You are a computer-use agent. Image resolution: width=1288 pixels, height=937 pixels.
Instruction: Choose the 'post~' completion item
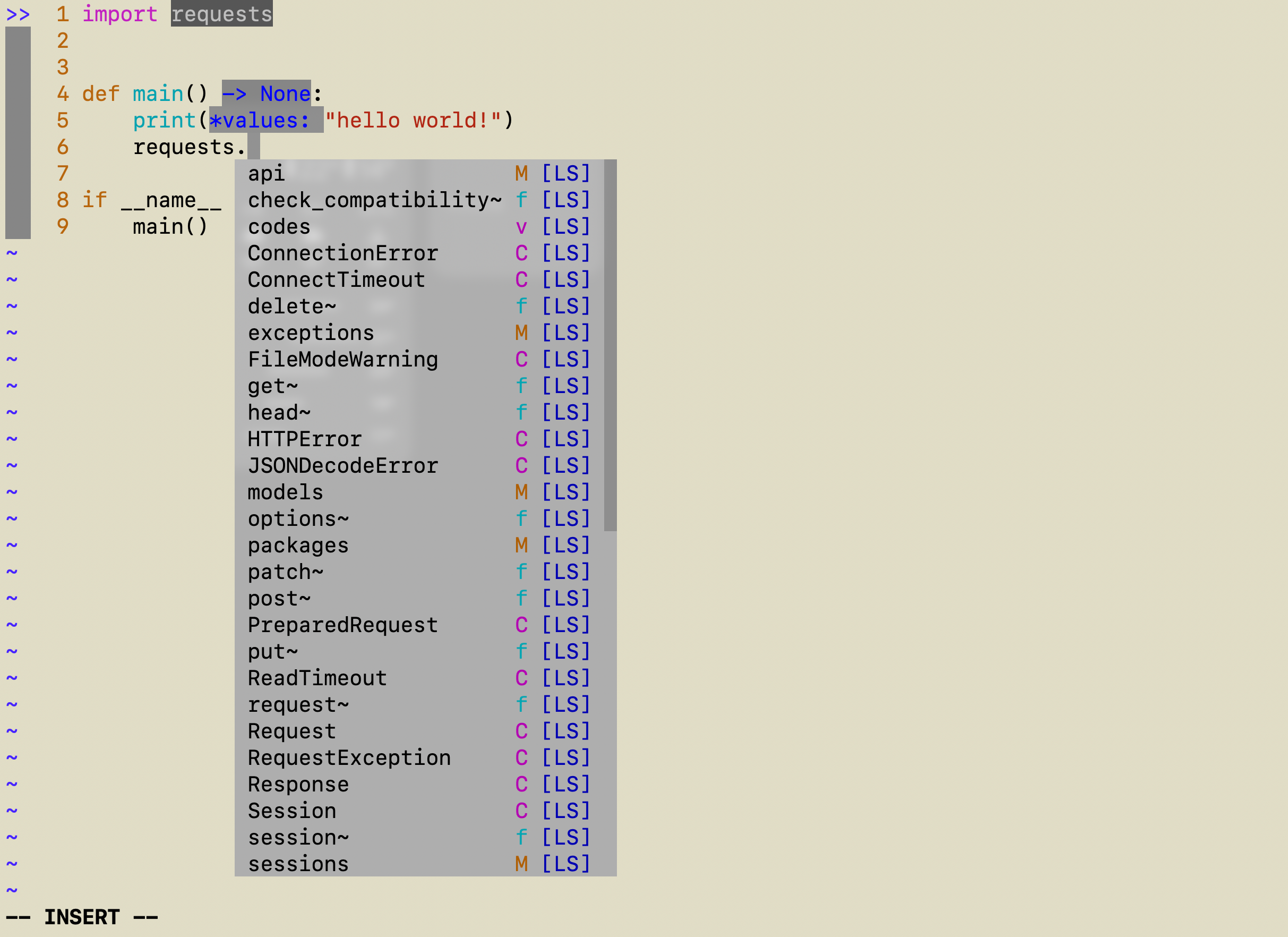419,598
